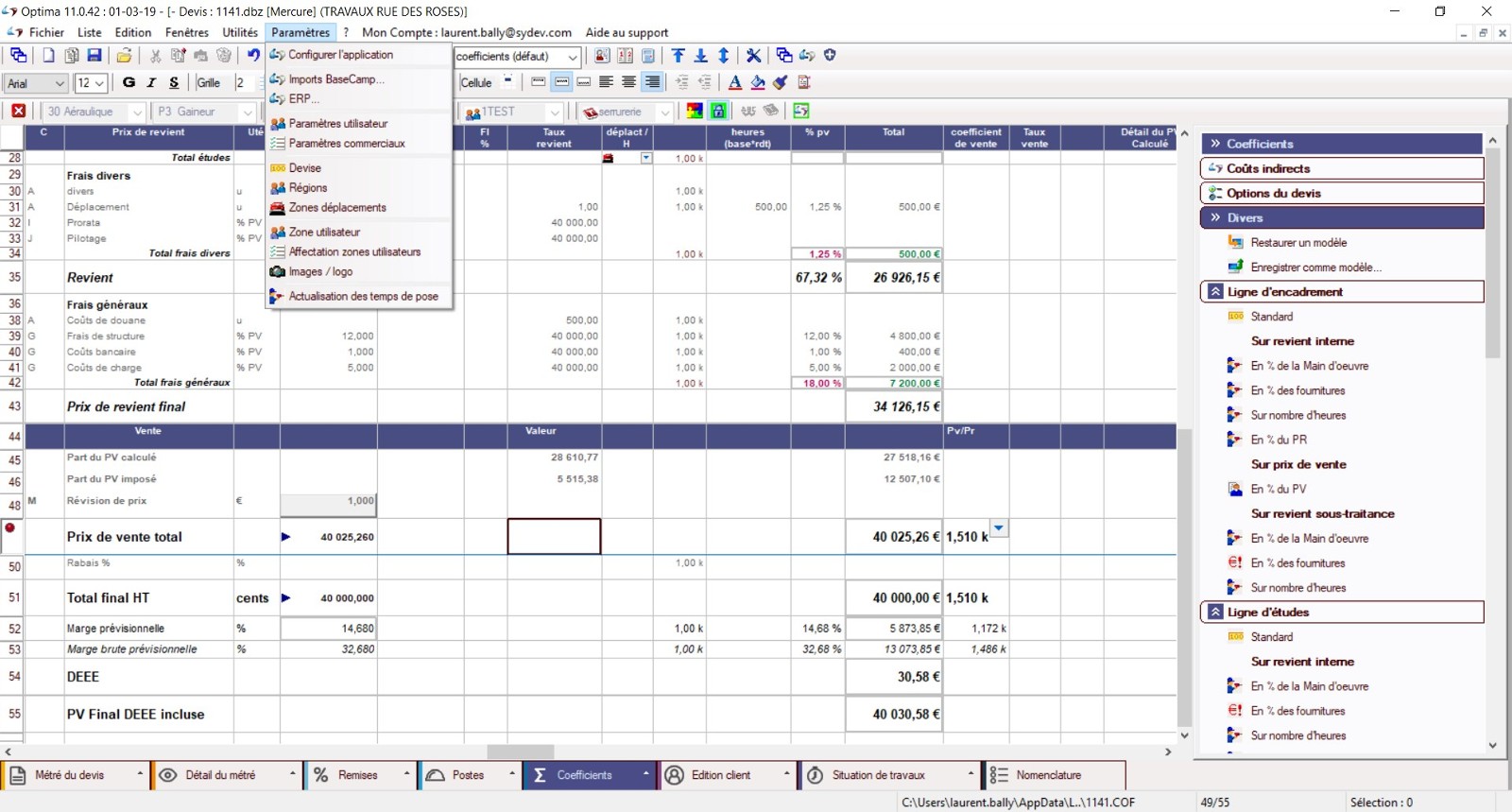Screen dimensions: 1512x812
Task: Choose Actualisation des temps de pose
Action: pos(363,297)
